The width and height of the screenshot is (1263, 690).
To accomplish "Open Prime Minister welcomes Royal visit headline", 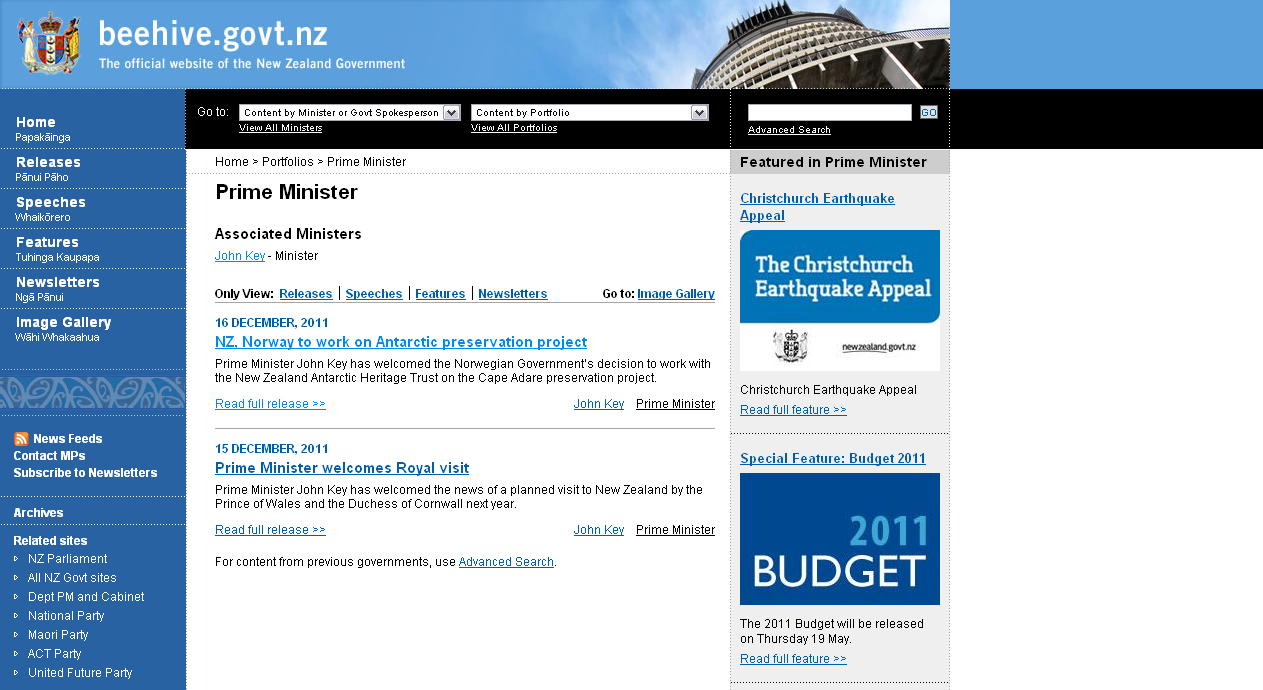I will pyautogui.click(x=342, y=468).
